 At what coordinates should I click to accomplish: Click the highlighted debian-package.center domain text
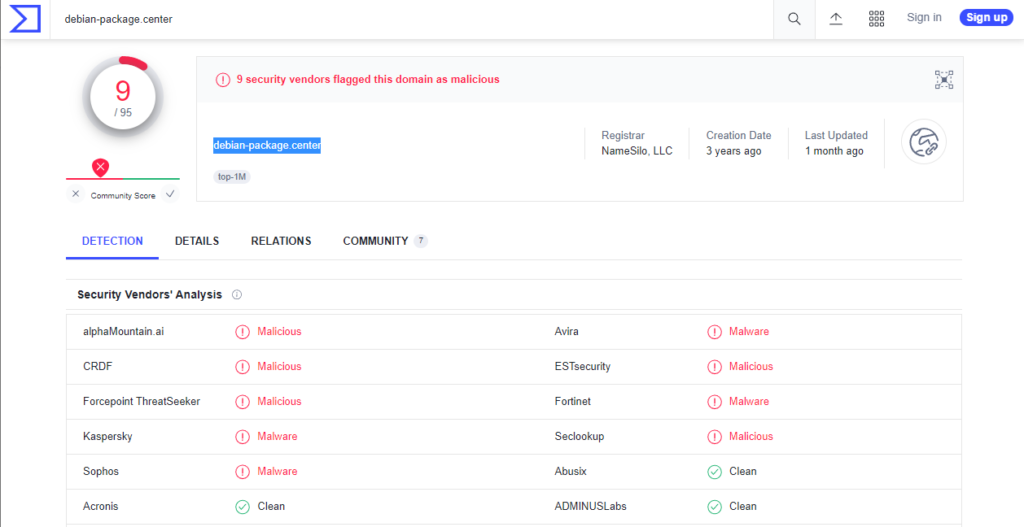[267, 145]
